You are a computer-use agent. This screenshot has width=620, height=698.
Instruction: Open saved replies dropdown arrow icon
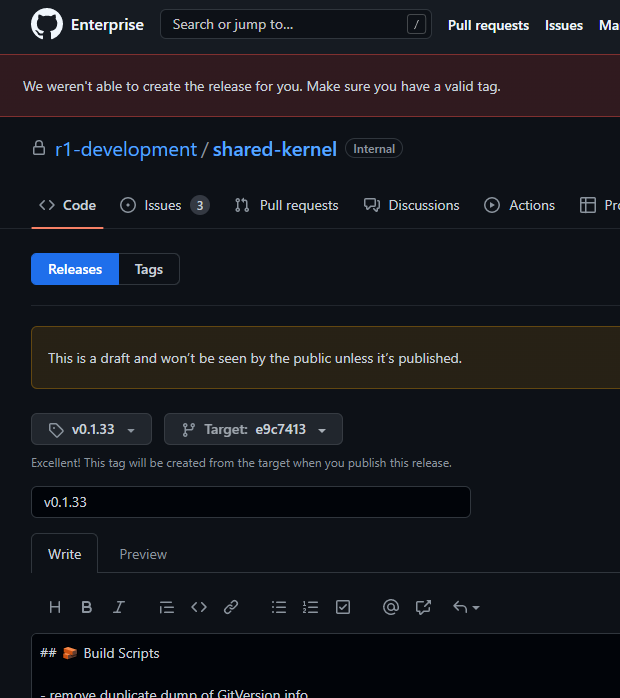coord(466,607)
